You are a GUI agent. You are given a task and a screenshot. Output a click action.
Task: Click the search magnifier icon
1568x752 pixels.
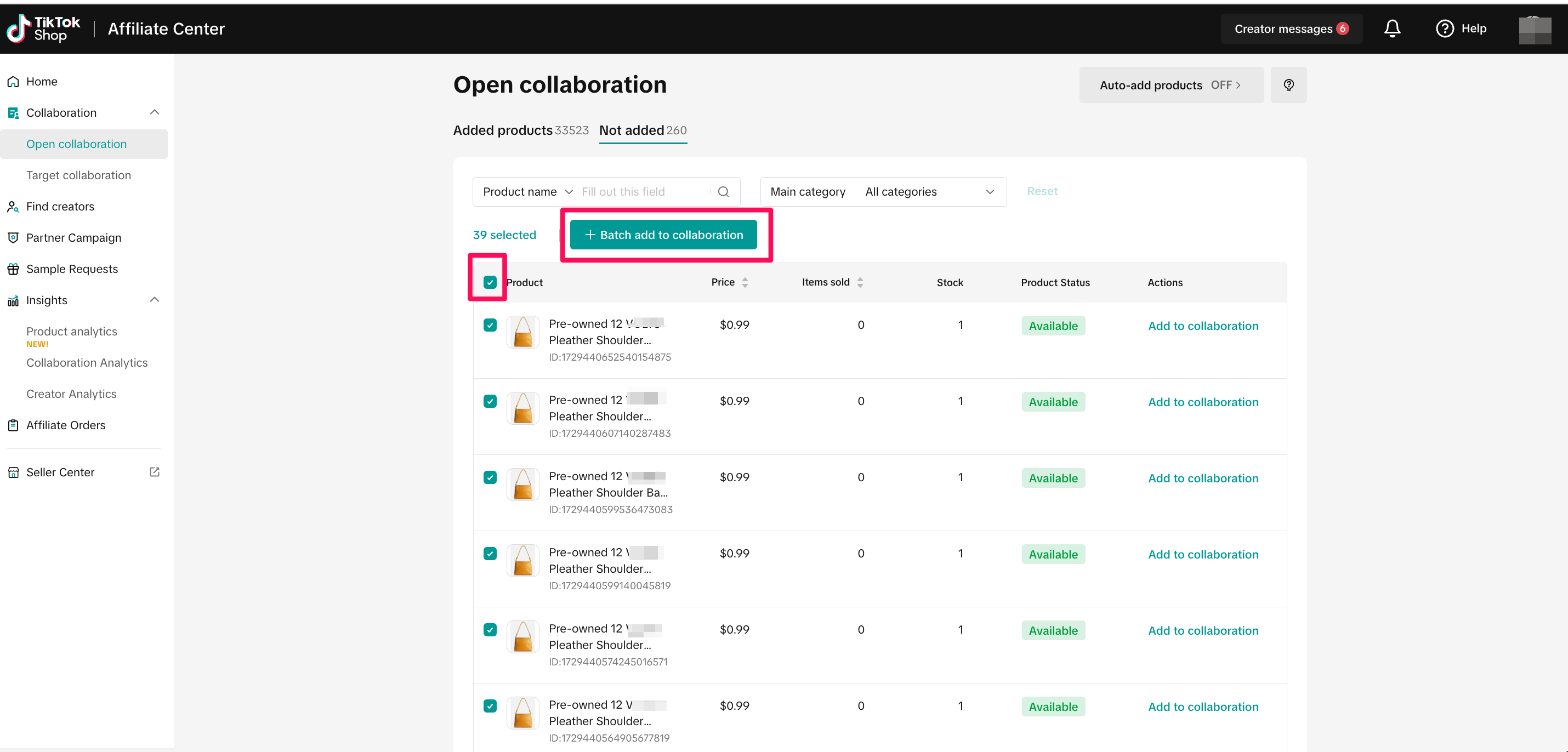pos(723,192)
